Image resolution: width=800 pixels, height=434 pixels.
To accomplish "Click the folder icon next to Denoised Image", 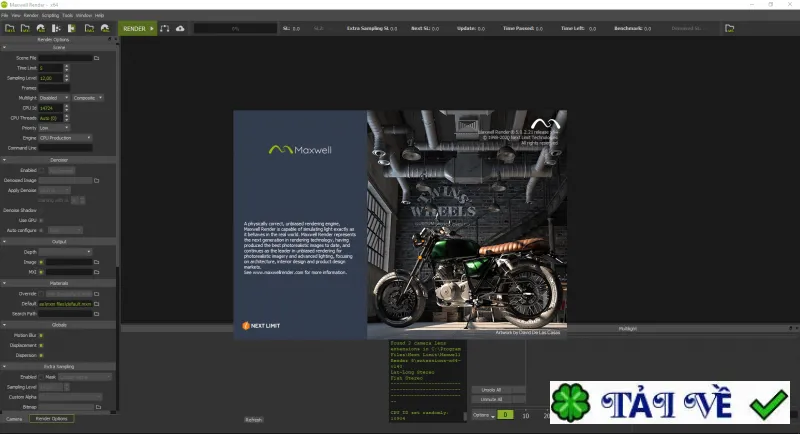I will [x=96, y=181].
